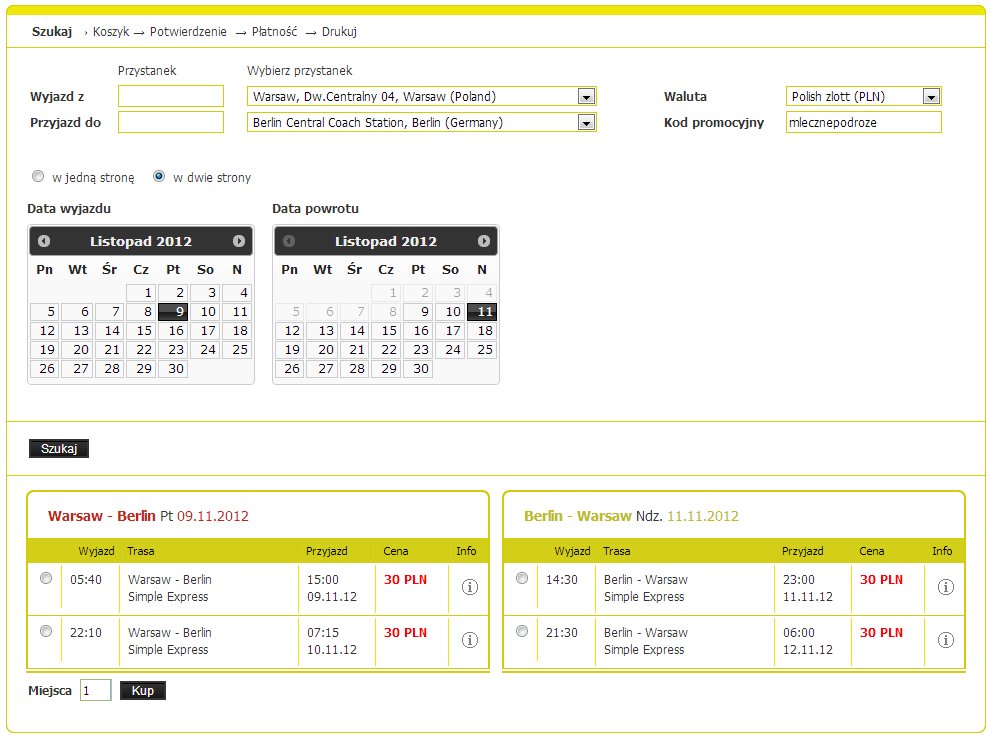Go to previous month in return calendar
Image resolution: width=991 pixels, height=738 pixels.
click(x=289, y=241)
